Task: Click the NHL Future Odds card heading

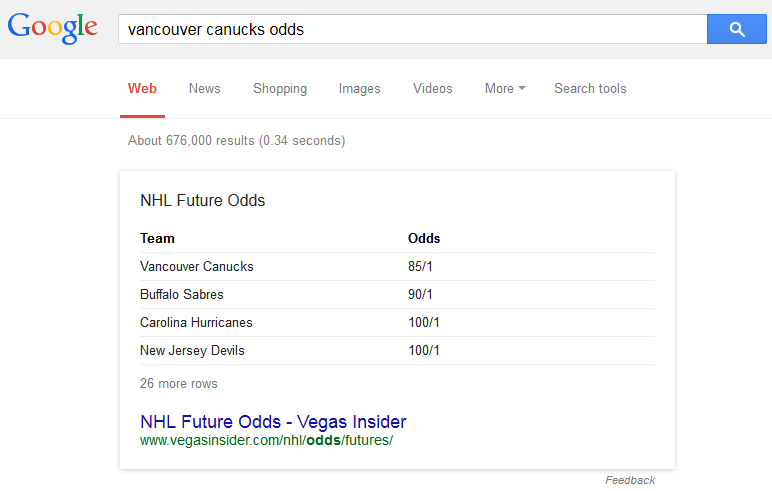Action: (x=203, y=200)
